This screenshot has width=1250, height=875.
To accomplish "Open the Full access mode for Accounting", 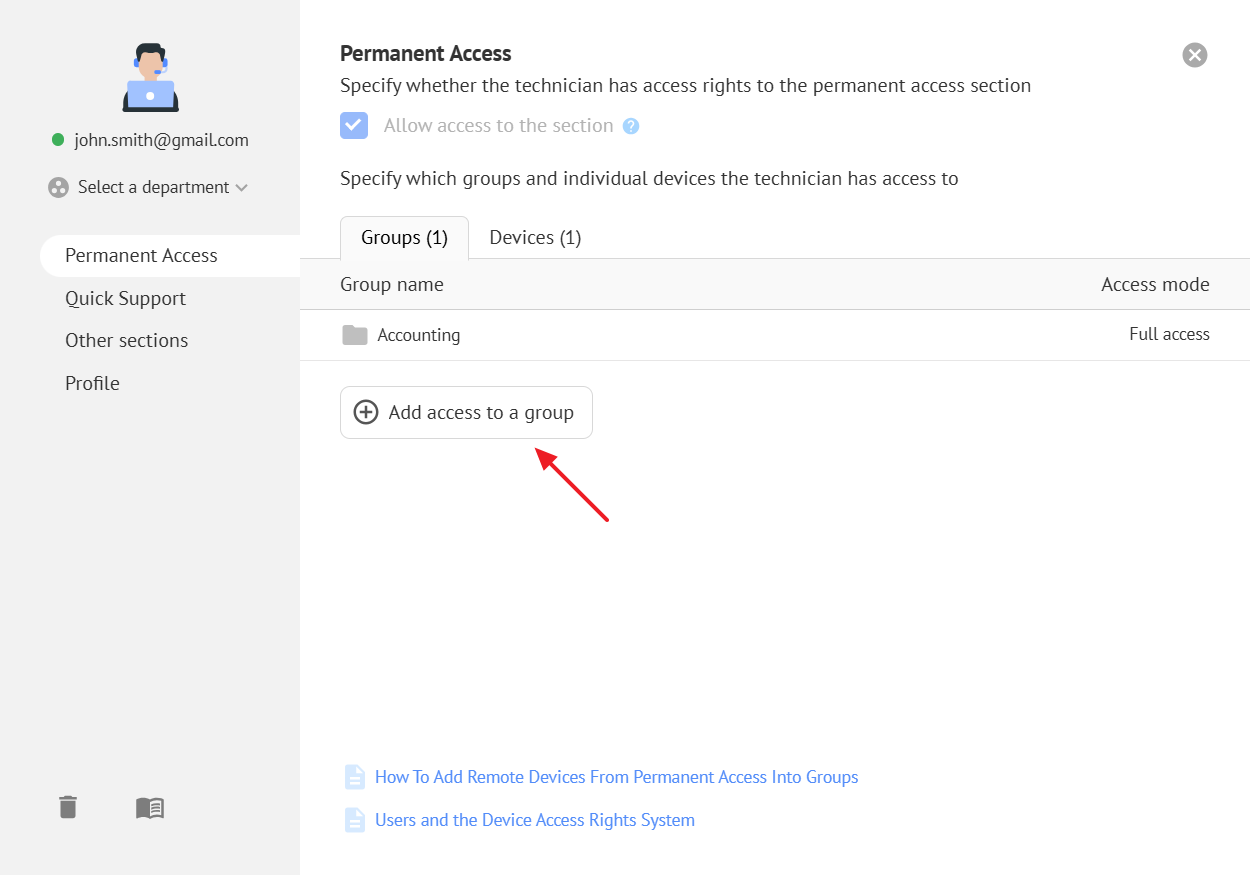I will [1169, 335].
